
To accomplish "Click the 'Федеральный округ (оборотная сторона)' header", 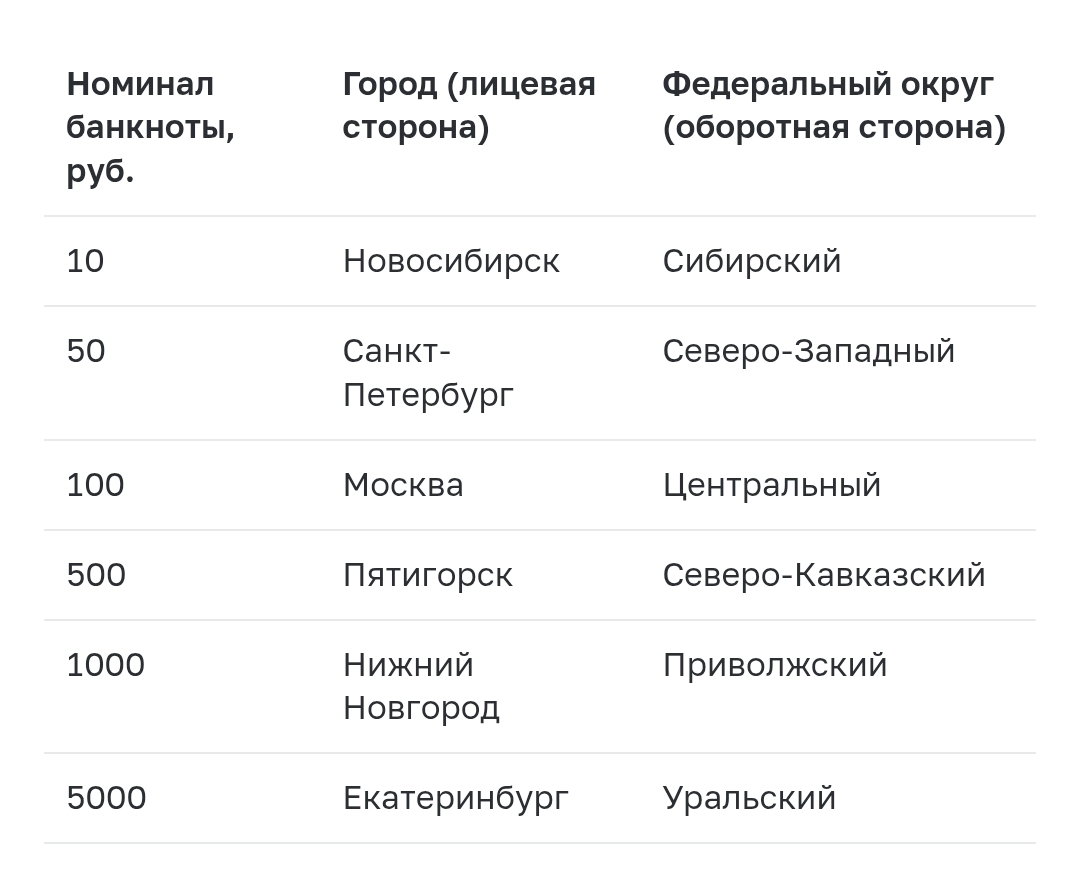I will point(833,106).
